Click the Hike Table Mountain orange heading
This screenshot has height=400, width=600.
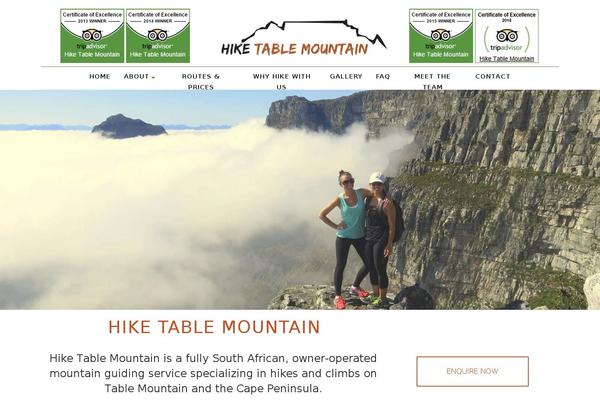(214, 327)
